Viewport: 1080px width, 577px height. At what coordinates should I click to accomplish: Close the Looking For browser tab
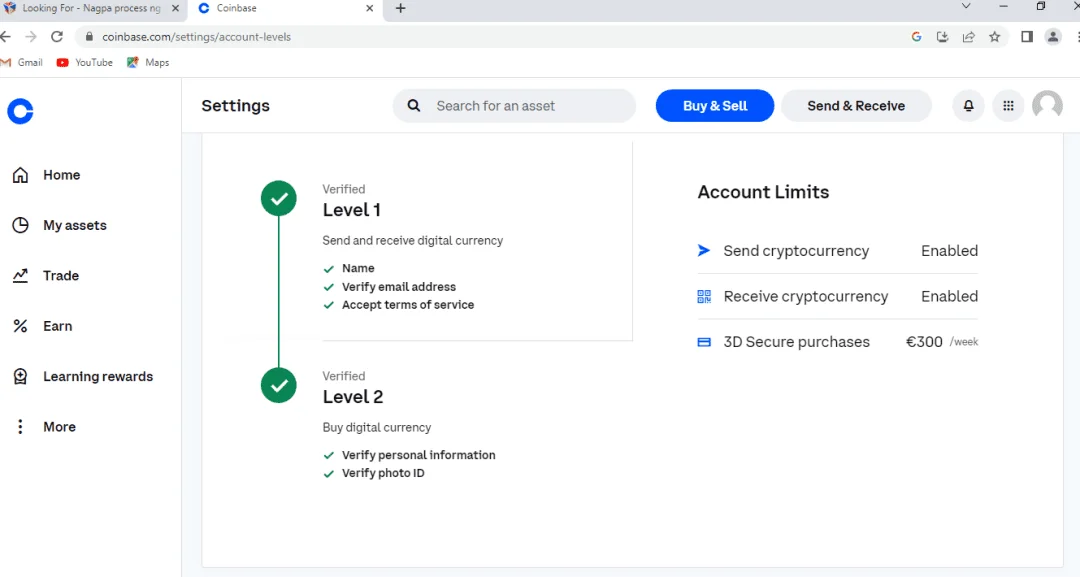coord(175,8)
